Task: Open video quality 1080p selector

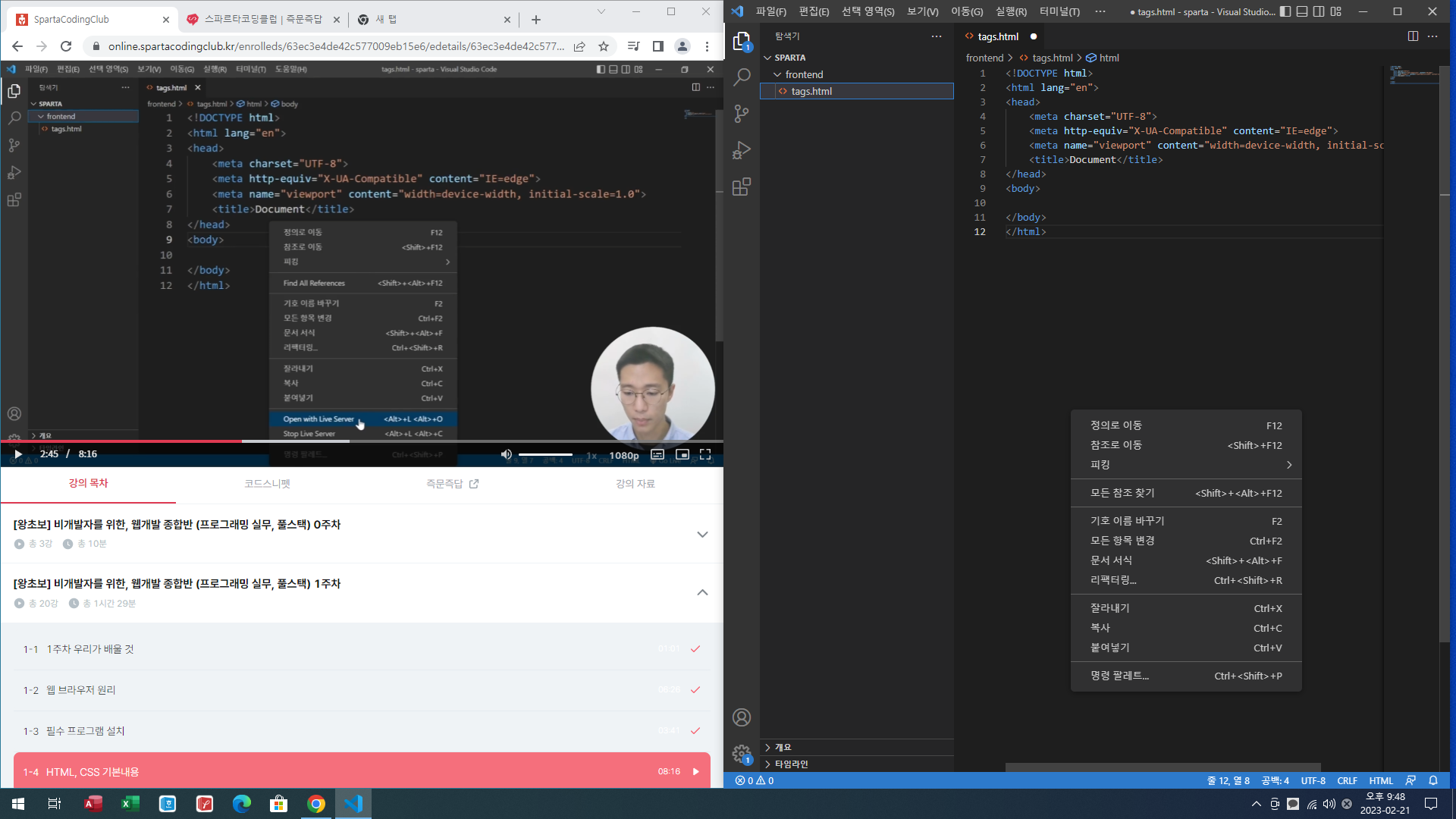Action: [624, 455]
